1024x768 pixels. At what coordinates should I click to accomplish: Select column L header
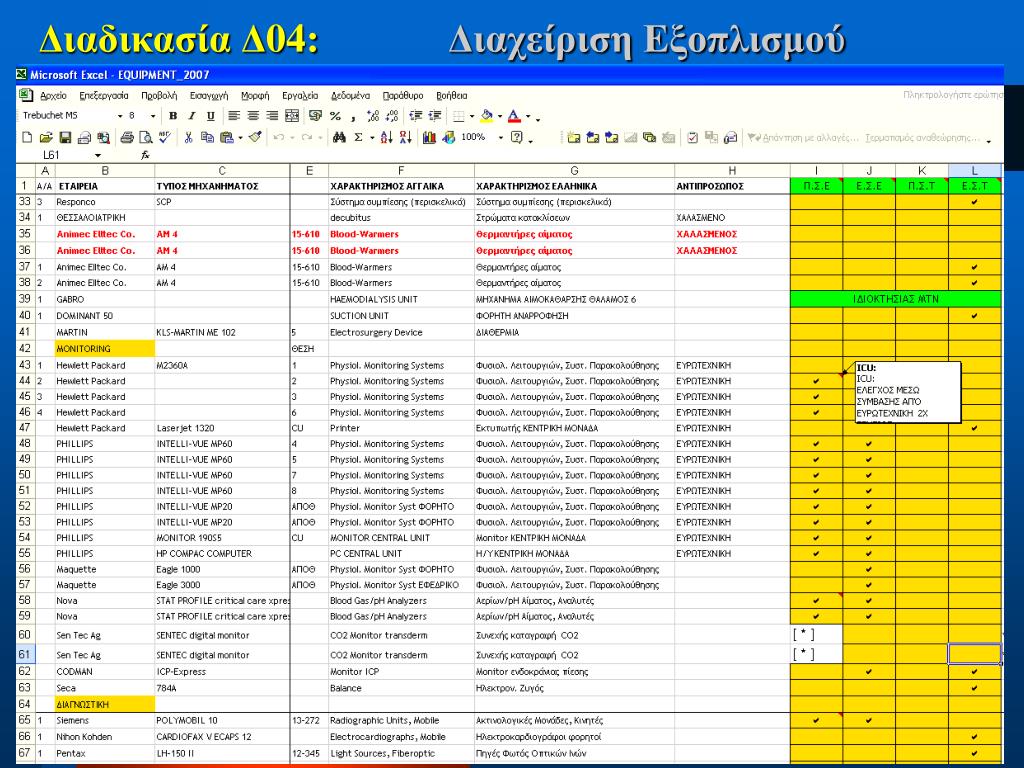(x=974, y=170)
